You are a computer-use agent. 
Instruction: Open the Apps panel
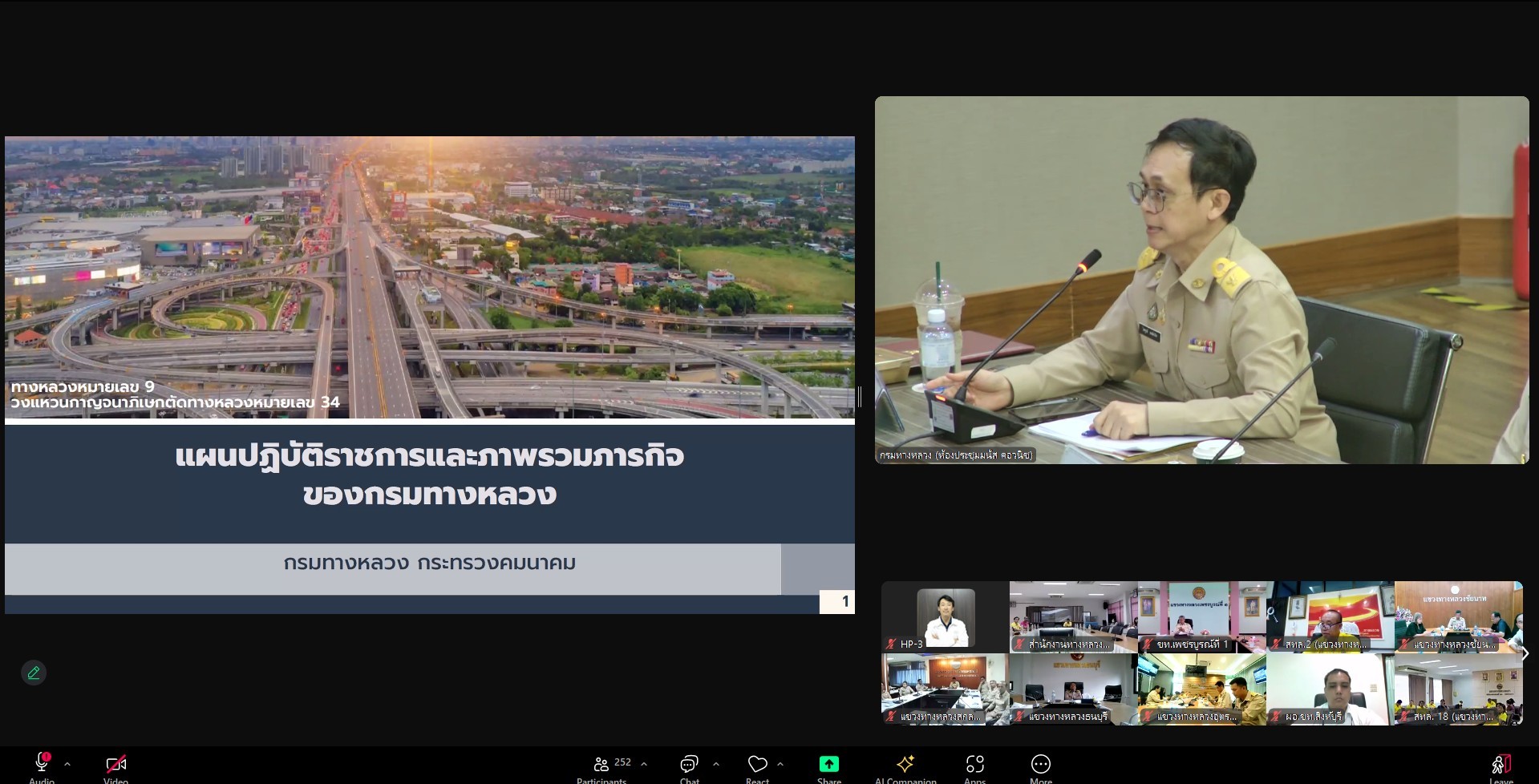pos(974,763)
